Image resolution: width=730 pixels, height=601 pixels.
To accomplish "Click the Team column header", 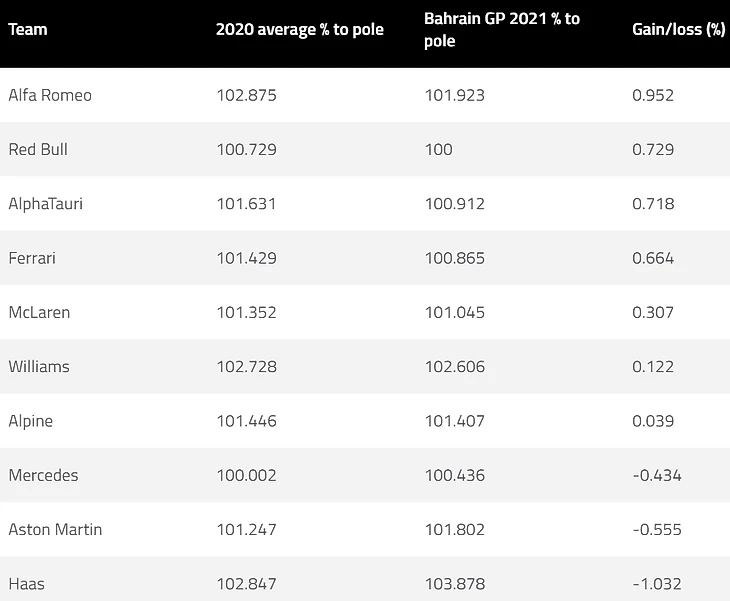I will [x=28, y=29].
